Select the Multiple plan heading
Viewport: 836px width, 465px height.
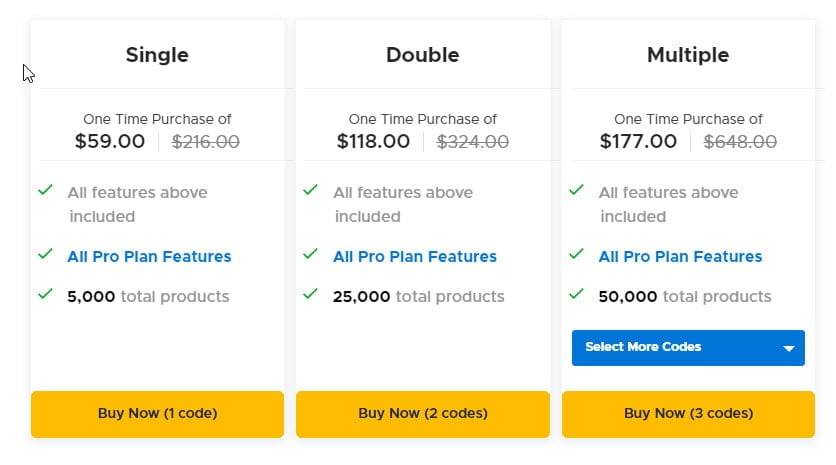(688, 55)
